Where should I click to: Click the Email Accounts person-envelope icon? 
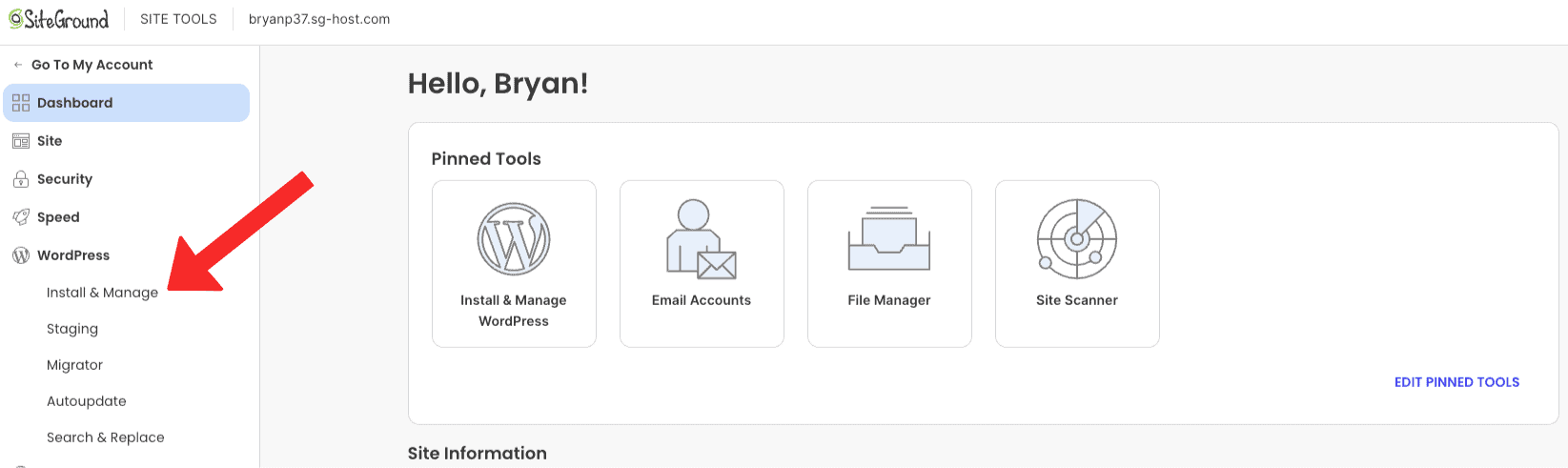coord(702,239)
